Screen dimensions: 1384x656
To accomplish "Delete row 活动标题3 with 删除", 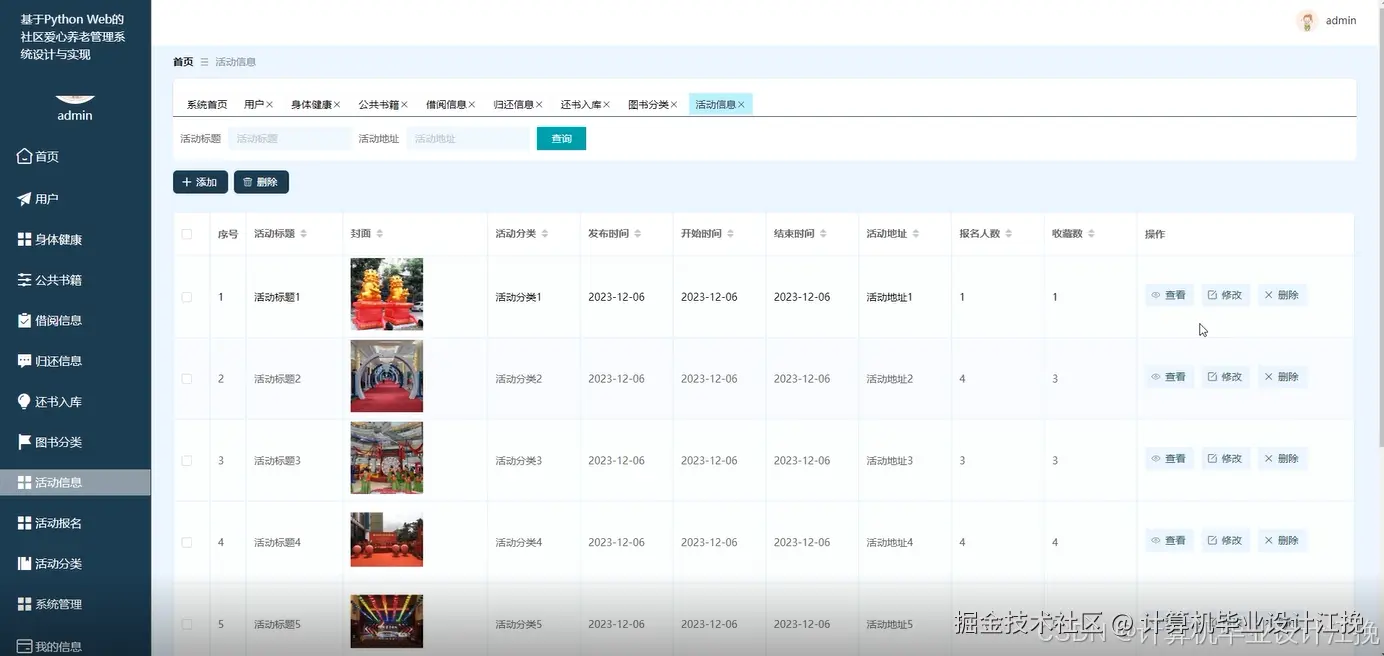I will (x=1282, y=459).
